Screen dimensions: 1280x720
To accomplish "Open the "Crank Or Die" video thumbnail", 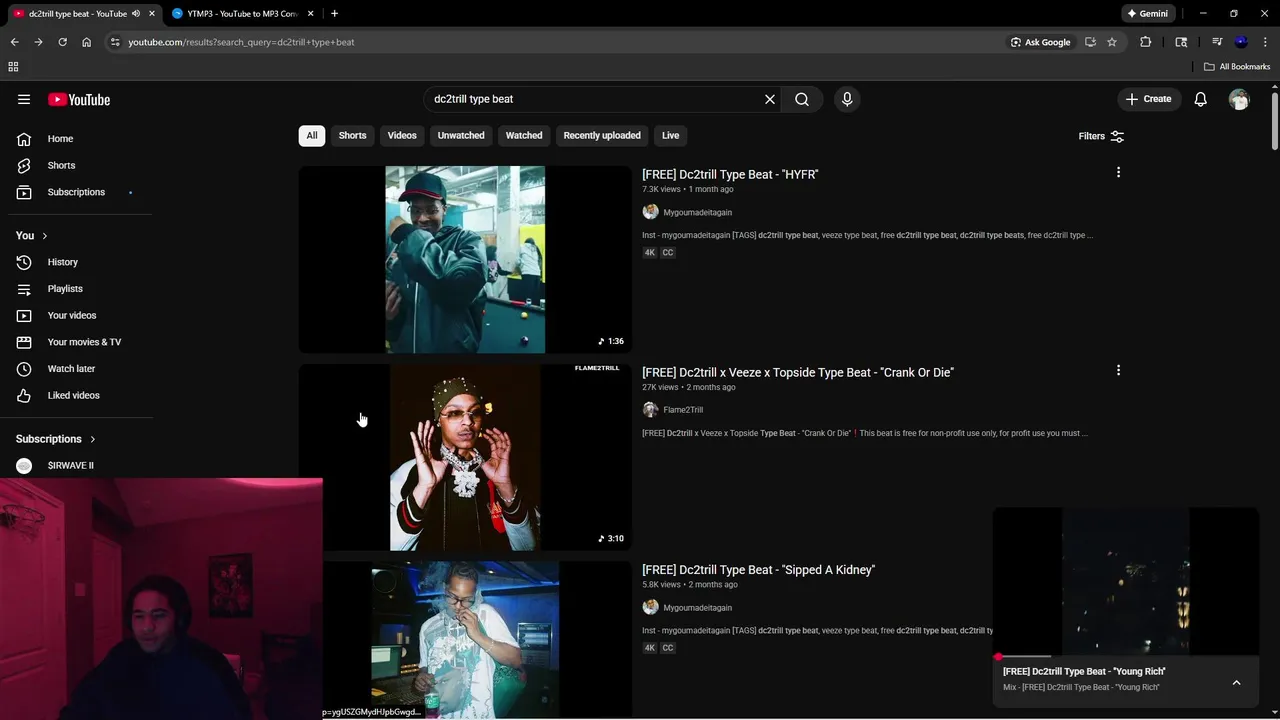I will point(465,457).
